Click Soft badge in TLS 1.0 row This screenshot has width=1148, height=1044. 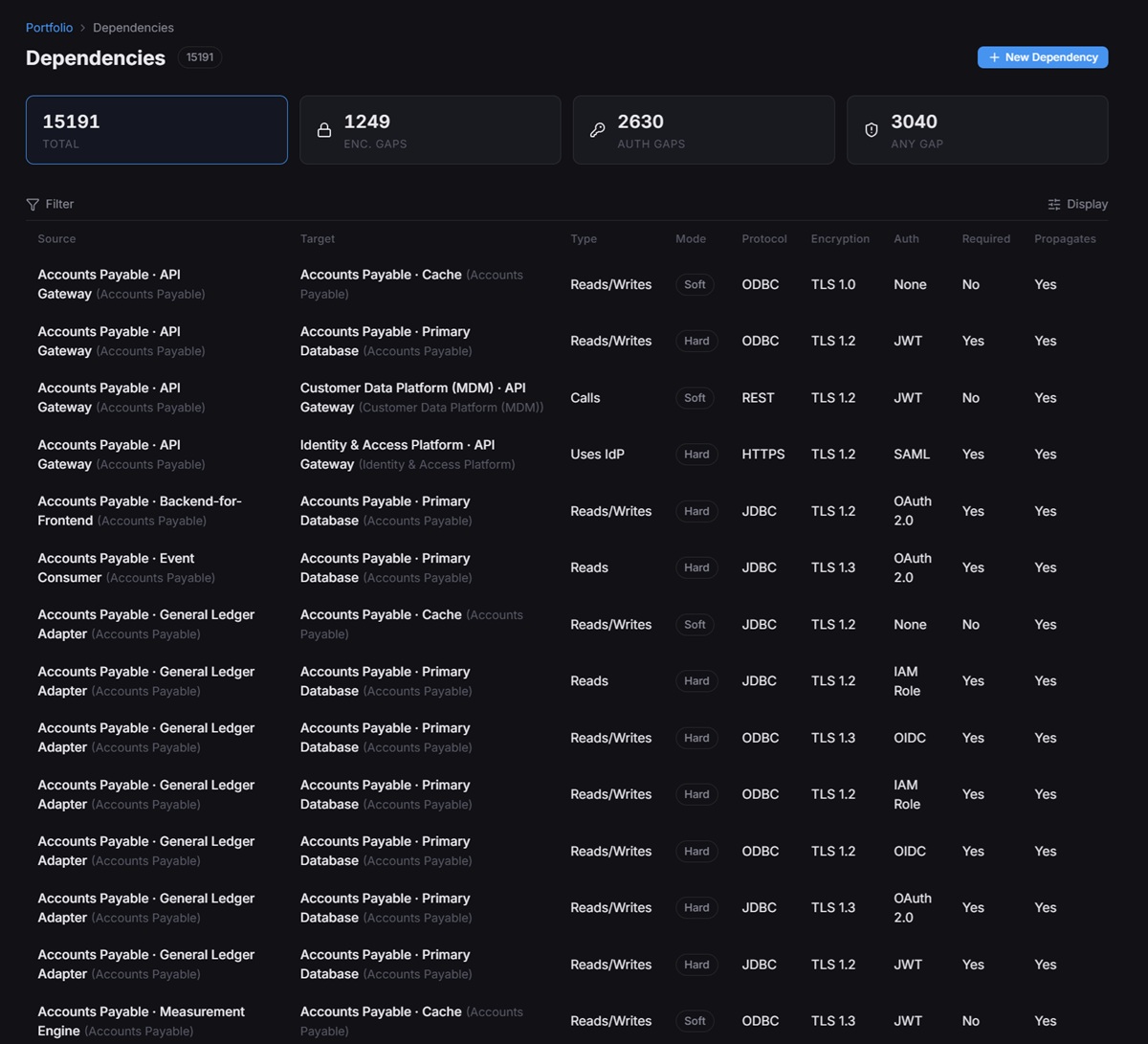point(695,284)
